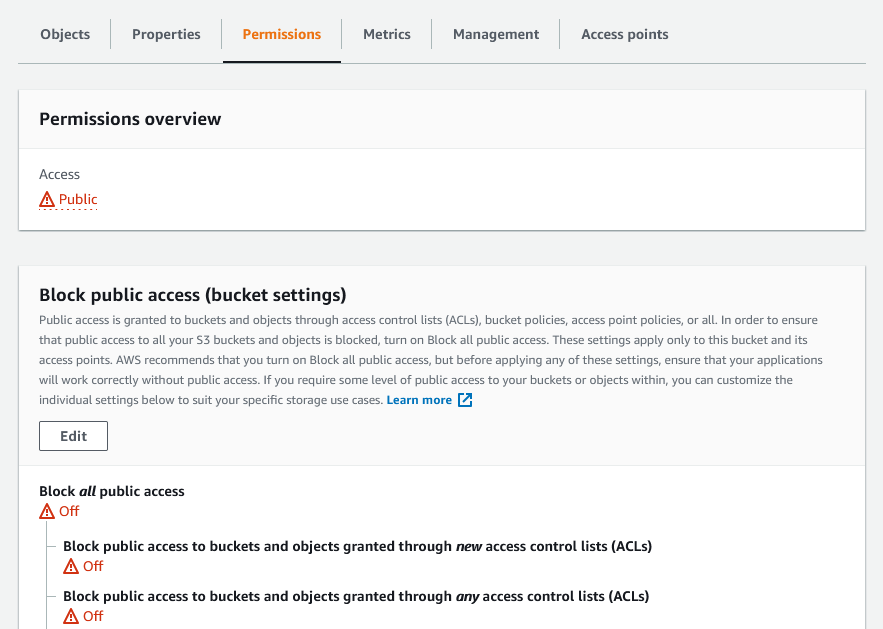Click Off status under Block all public access
883x629 pixels.
tap(69, 511)
